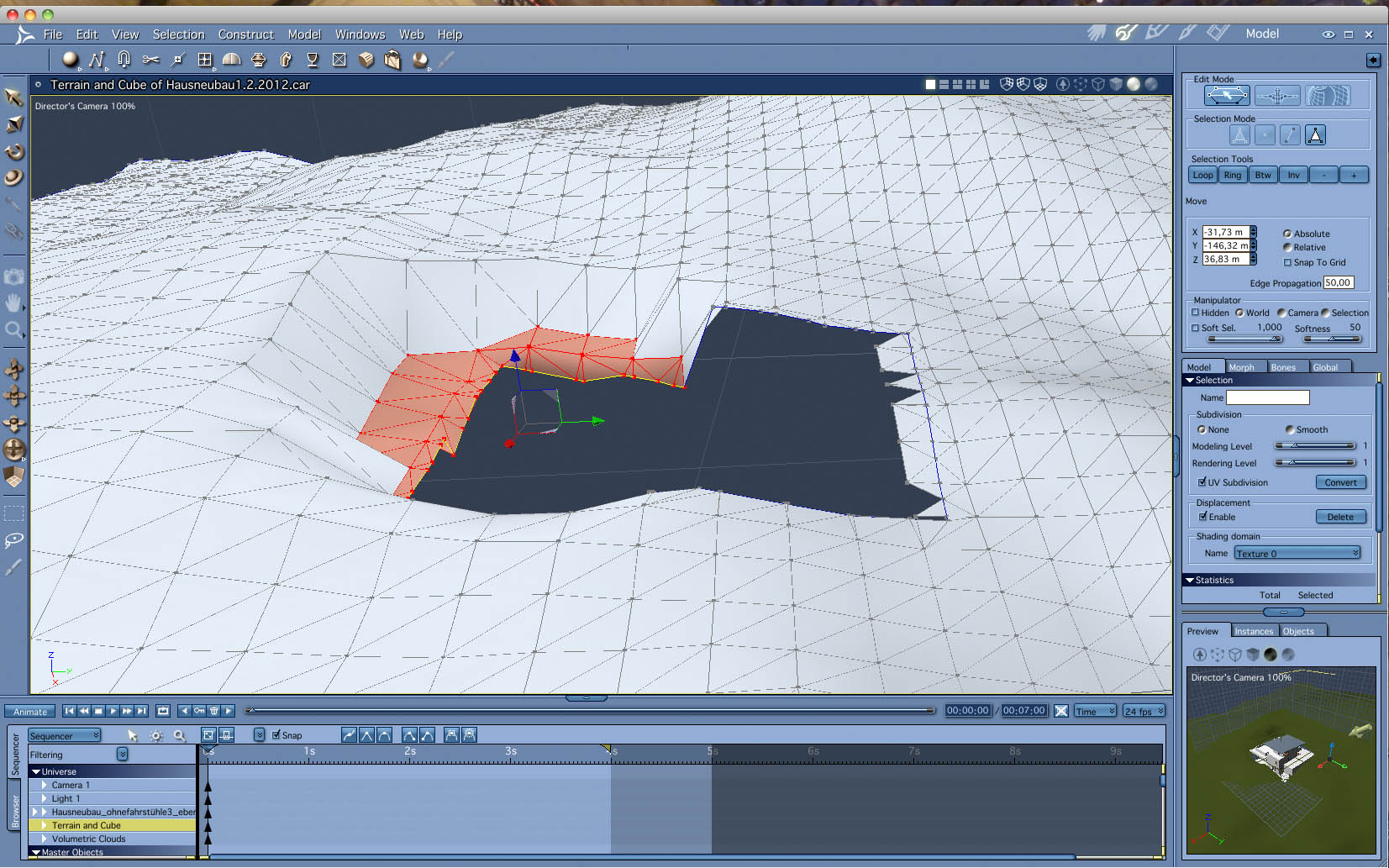The image size is (1389, 868).
Task: Click the Loop selection button
Action: click(1202, 175)
